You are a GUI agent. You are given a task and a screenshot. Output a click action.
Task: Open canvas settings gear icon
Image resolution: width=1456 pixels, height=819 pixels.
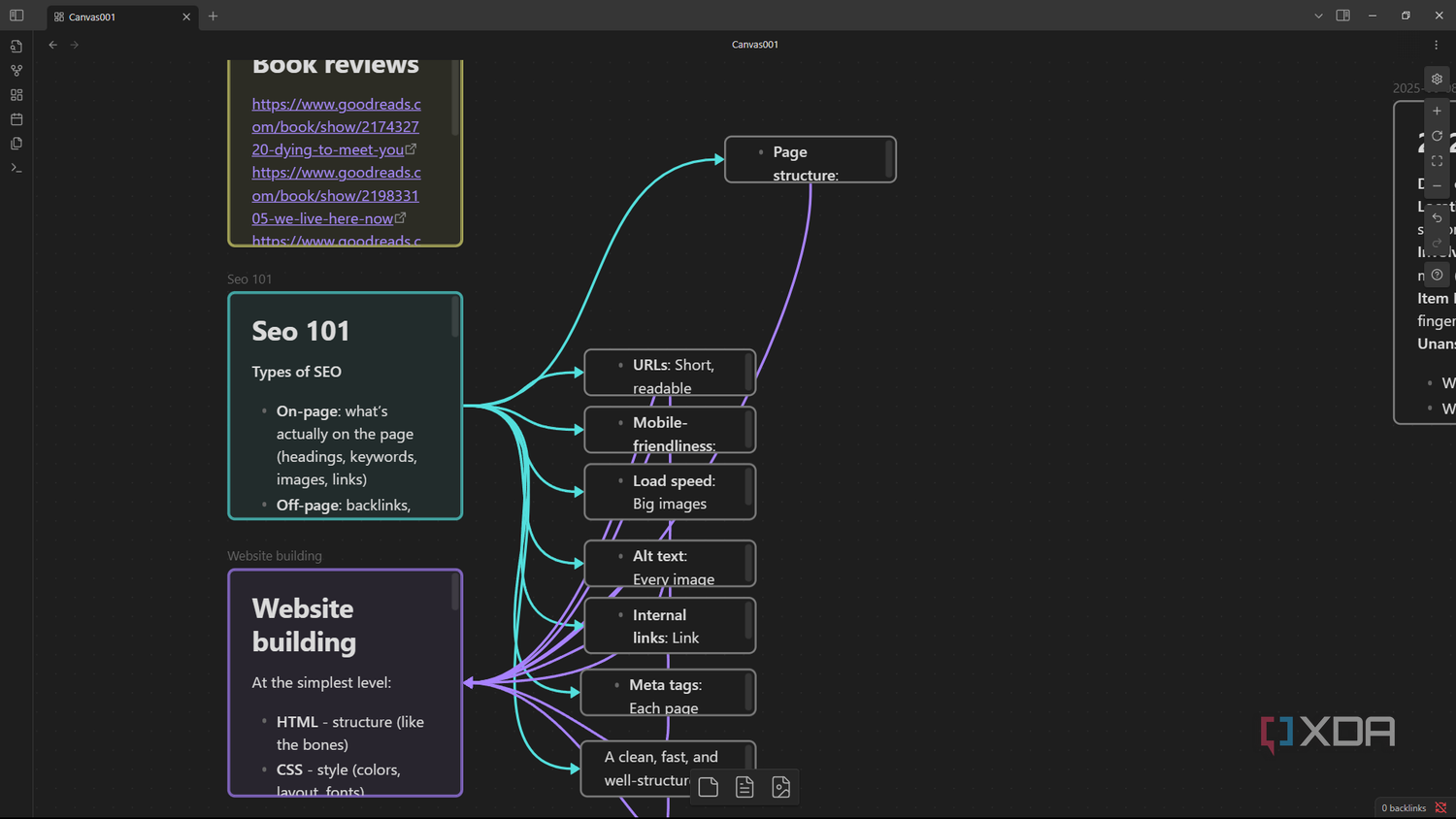pyautogui.click(x=1437, y=80)
